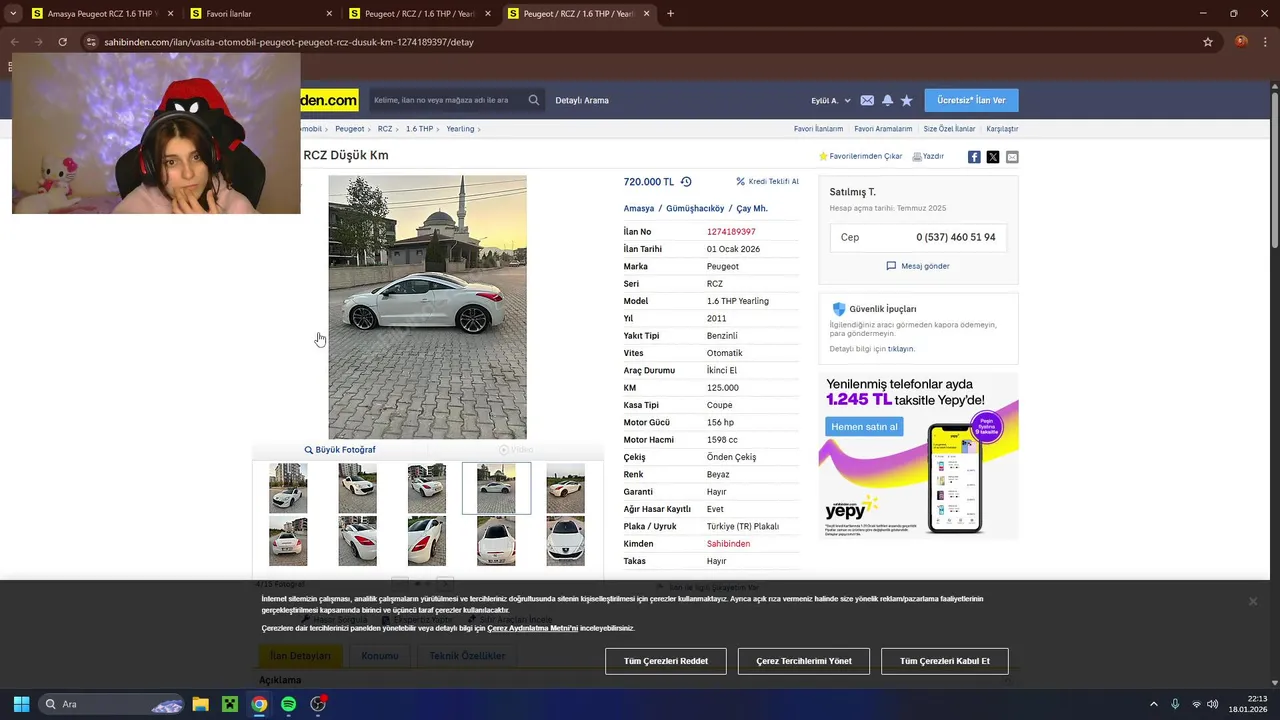1280x720 pixels.
Task: Open the Size Özel İlanlar menu link
Action: tap(949, 129)
